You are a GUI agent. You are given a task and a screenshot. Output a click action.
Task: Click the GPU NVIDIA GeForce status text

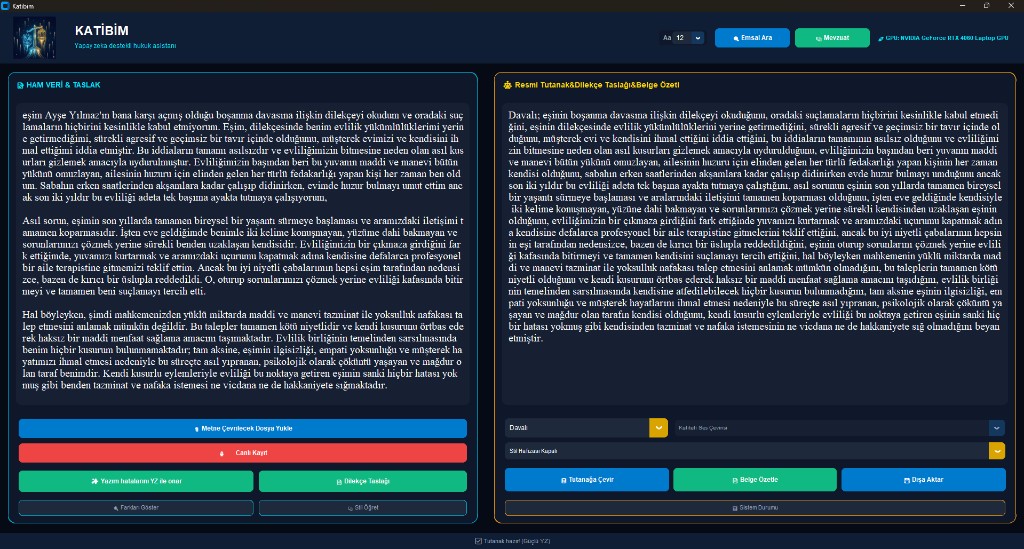pos(947,38)
